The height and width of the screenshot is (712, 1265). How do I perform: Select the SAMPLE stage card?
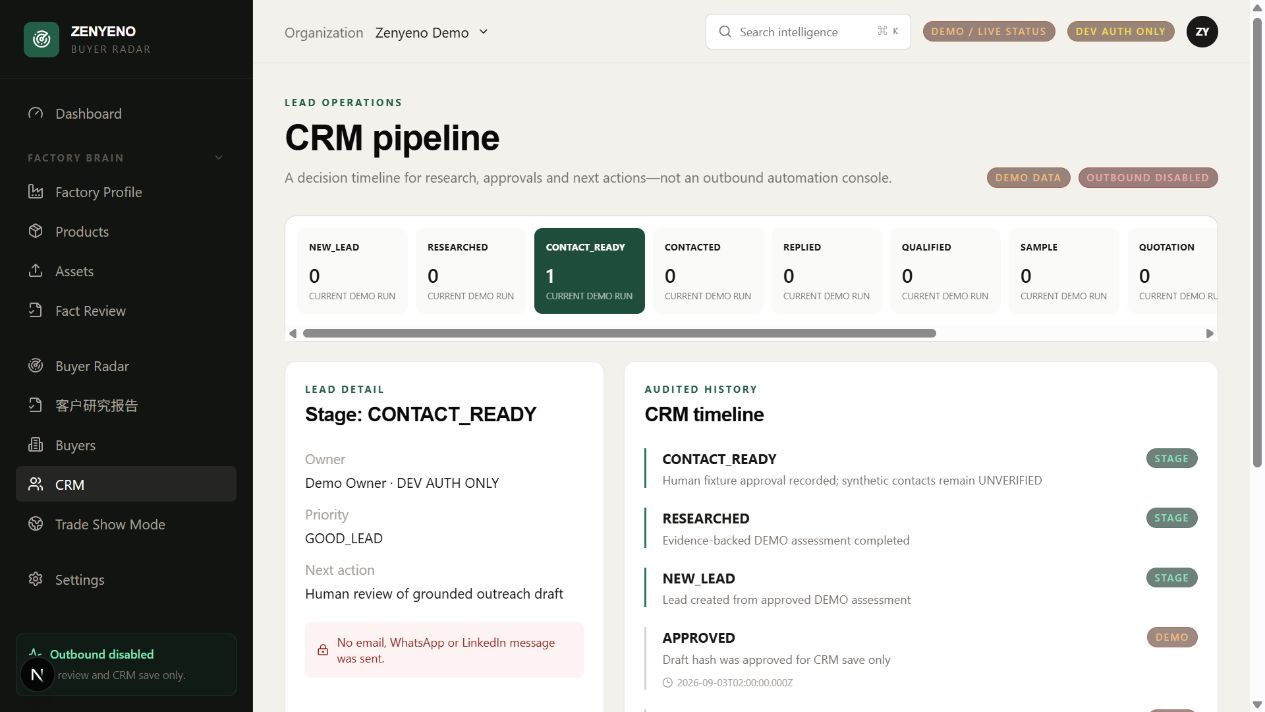pos(1064,271)
